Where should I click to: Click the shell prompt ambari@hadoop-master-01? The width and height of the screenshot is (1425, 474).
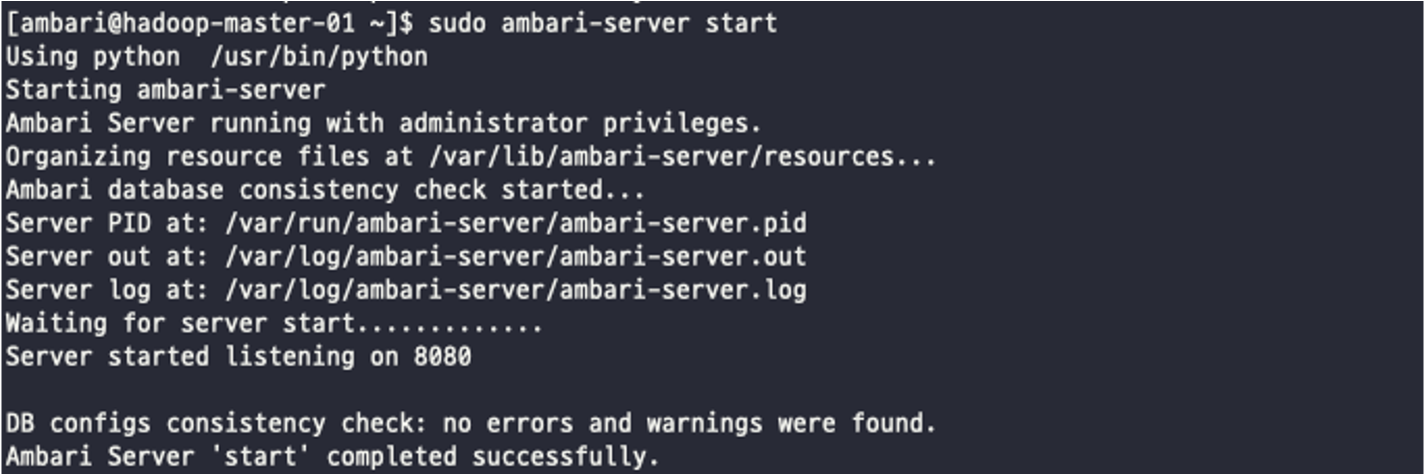coord(189,22)
